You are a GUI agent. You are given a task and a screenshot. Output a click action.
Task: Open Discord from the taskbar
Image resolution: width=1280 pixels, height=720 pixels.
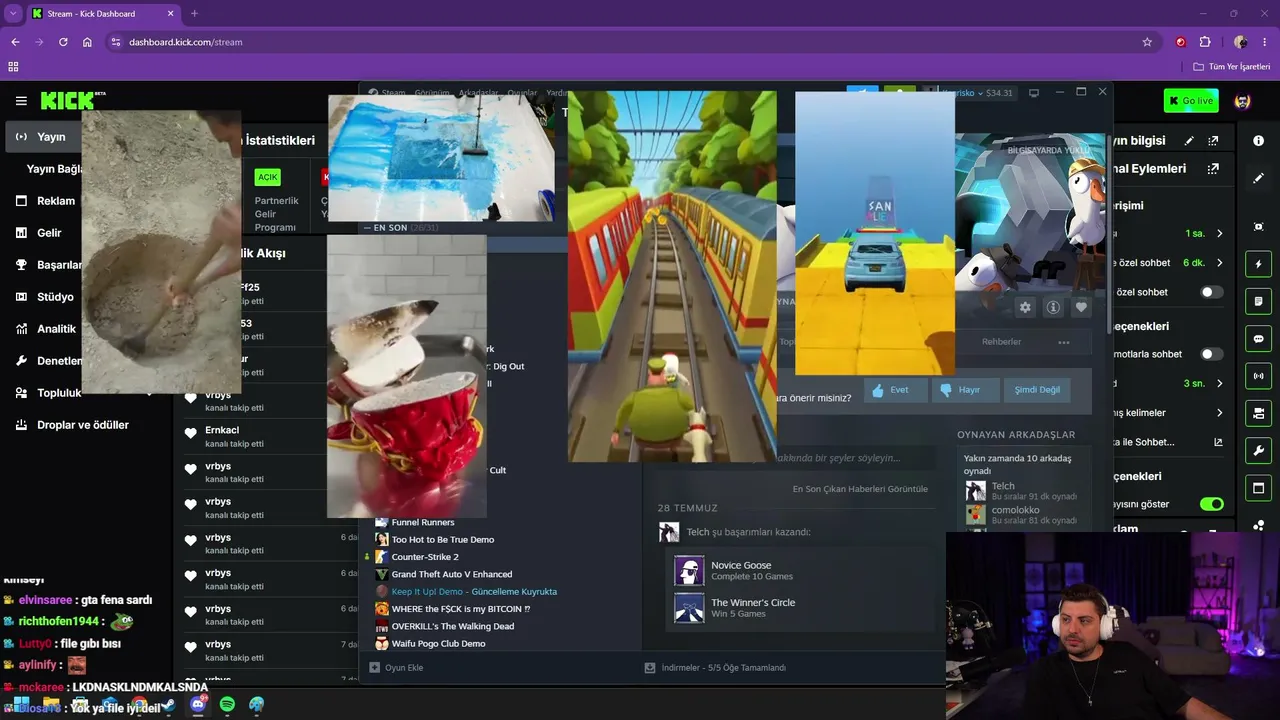[x=198, y=705]
